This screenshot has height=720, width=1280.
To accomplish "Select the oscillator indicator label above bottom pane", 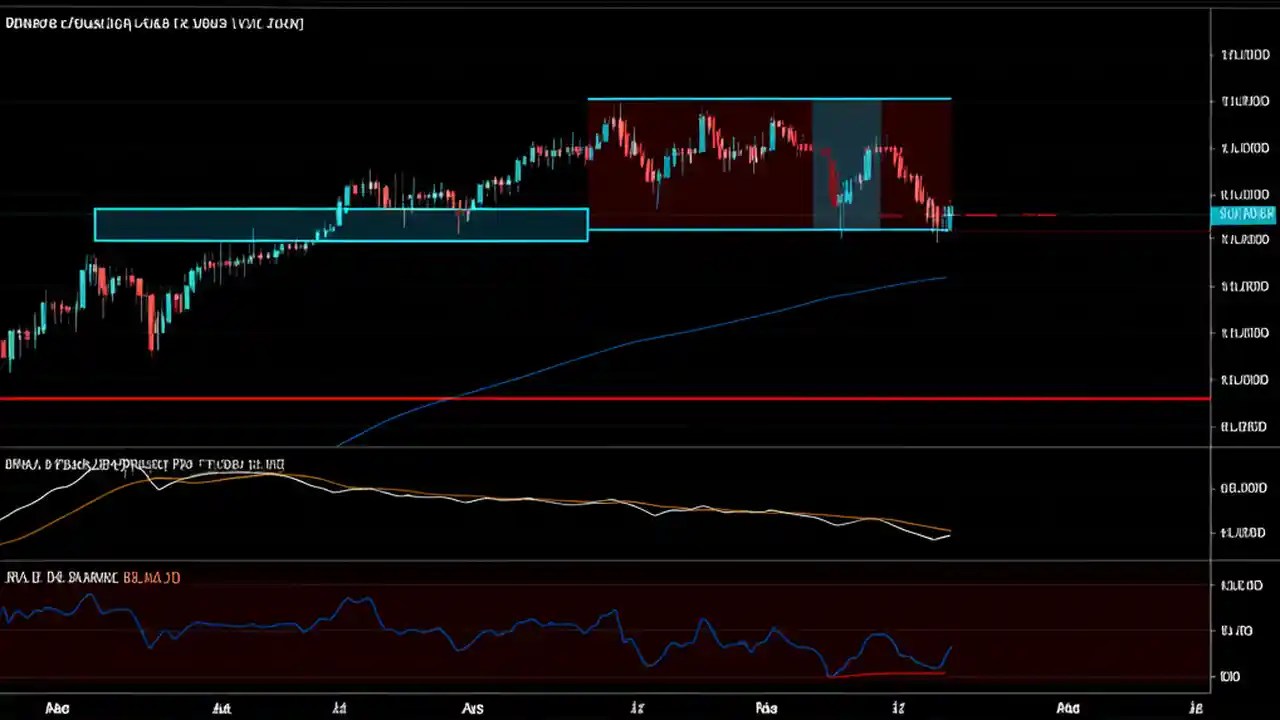I will click(x=93, y=577).
